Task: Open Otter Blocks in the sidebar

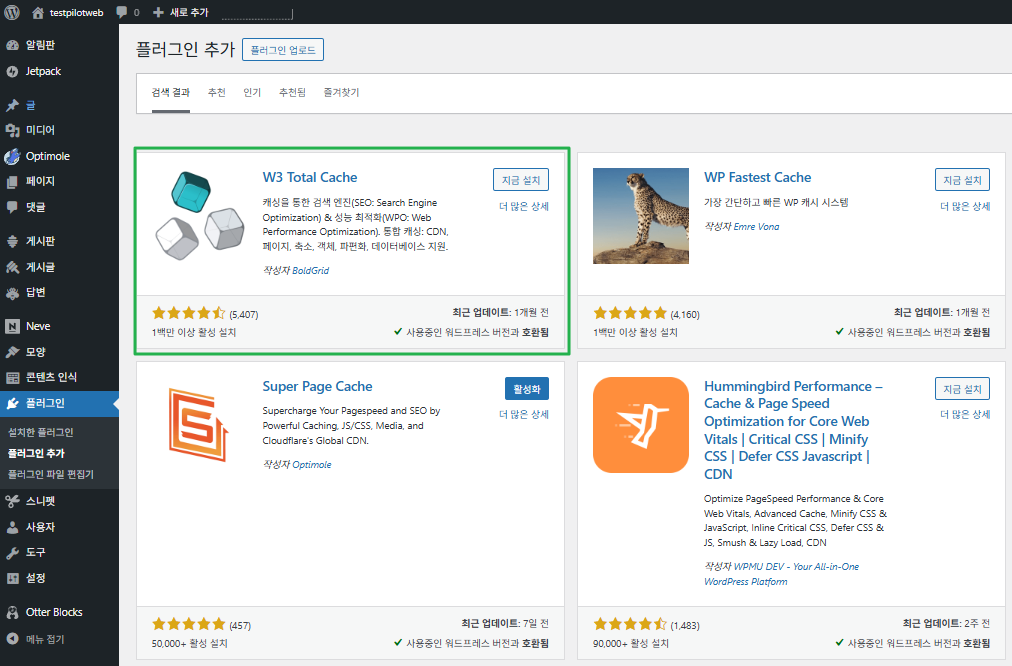Action: [x=54, y=612]
